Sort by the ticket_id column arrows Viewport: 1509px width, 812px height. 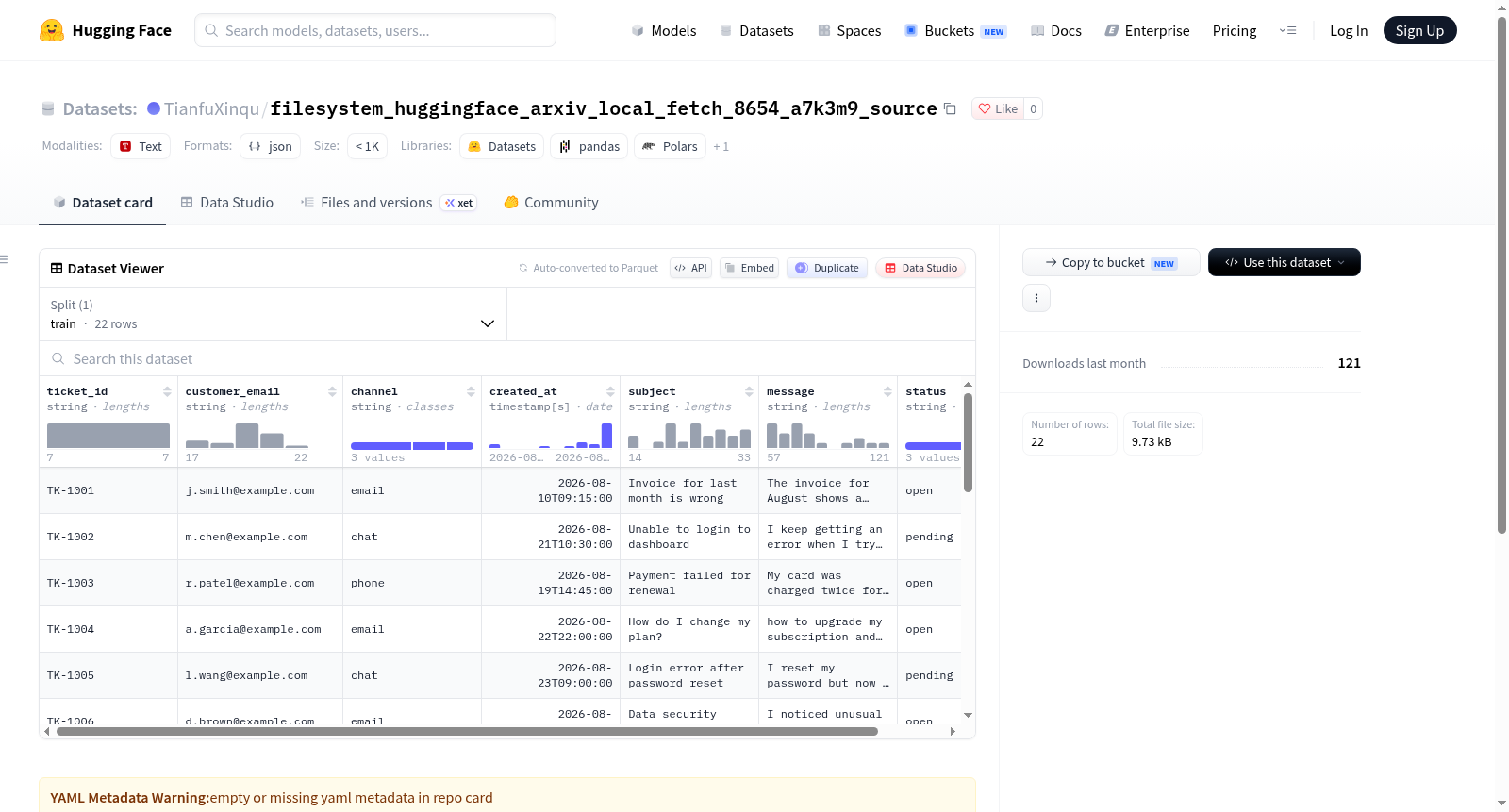(167, 391)
